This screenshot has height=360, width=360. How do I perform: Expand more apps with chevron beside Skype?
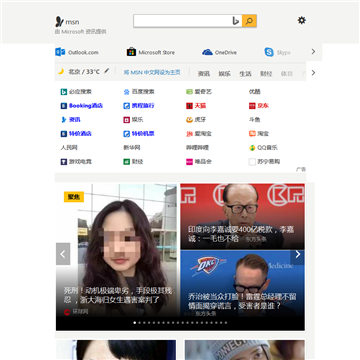tap(313, 52)
